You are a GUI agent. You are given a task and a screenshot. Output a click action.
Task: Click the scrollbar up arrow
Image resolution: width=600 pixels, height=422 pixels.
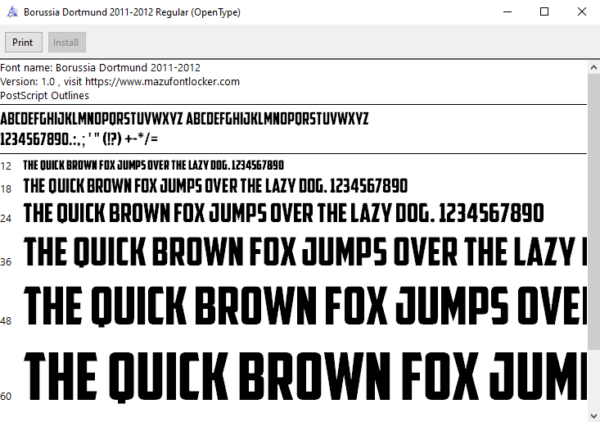(593, 68)
